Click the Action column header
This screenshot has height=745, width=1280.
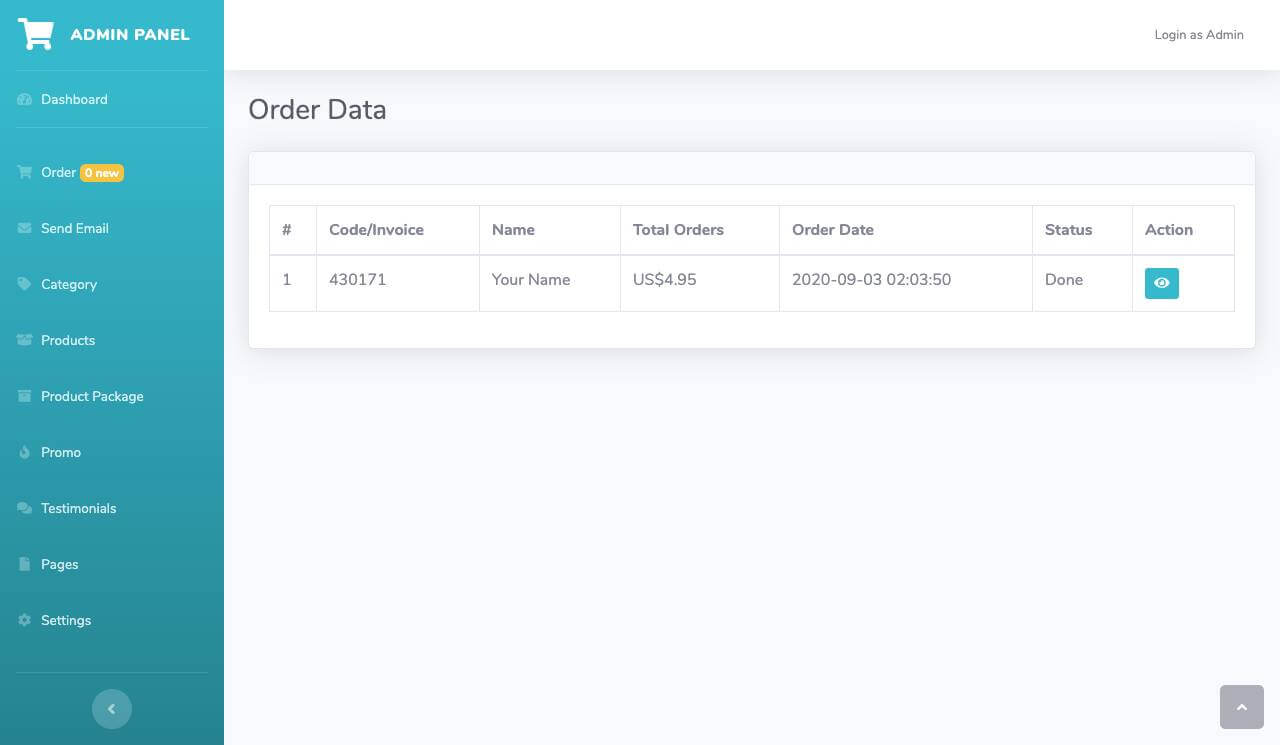click(x=1183, y=230)
